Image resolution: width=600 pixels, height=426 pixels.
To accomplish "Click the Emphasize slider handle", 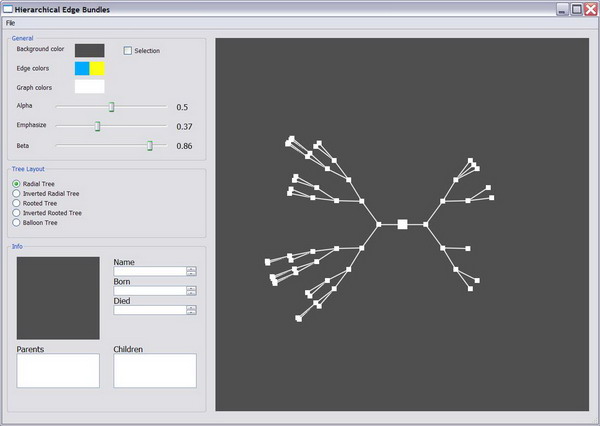I will [97, 126].
